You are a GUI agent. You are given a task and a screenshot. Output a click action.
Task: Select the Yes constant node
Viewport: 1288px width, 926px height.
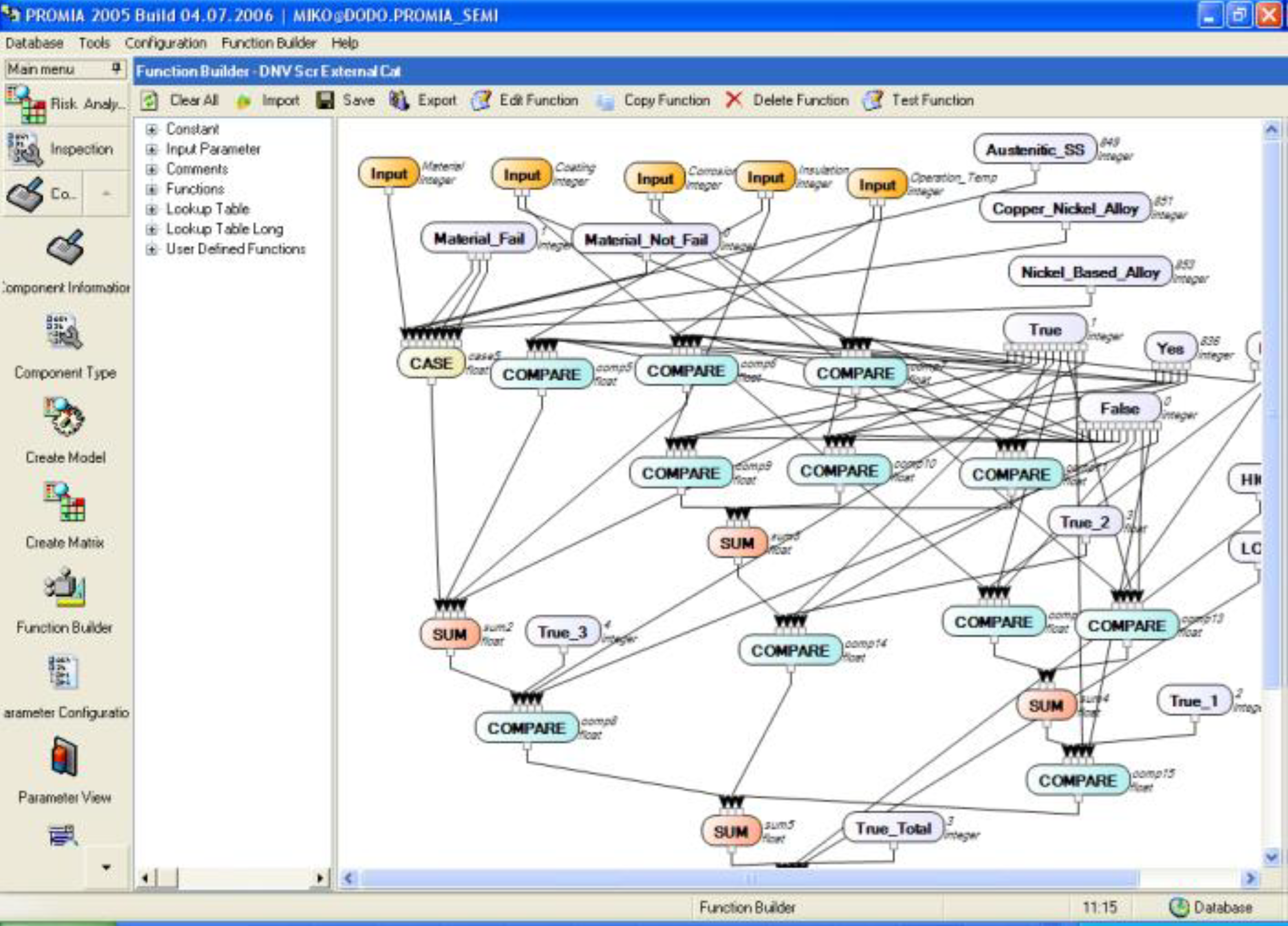point(1171,348)
